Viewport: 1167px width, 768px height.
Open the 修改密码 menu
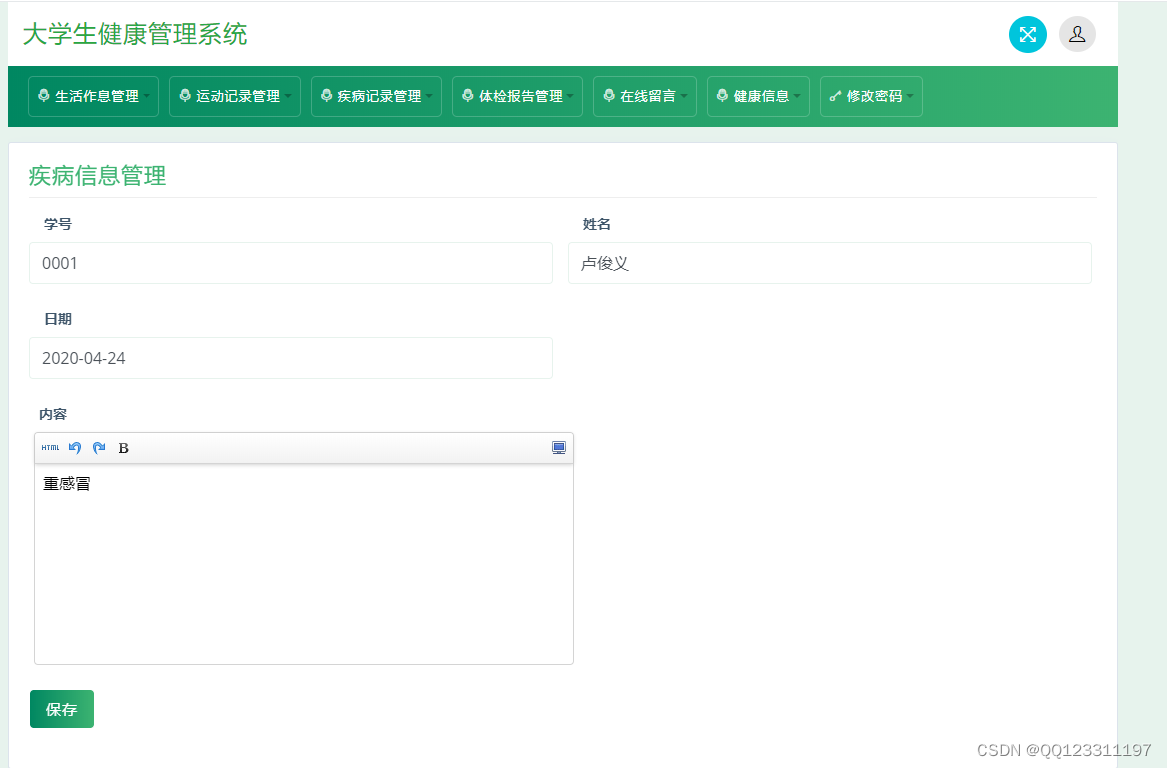872,96
